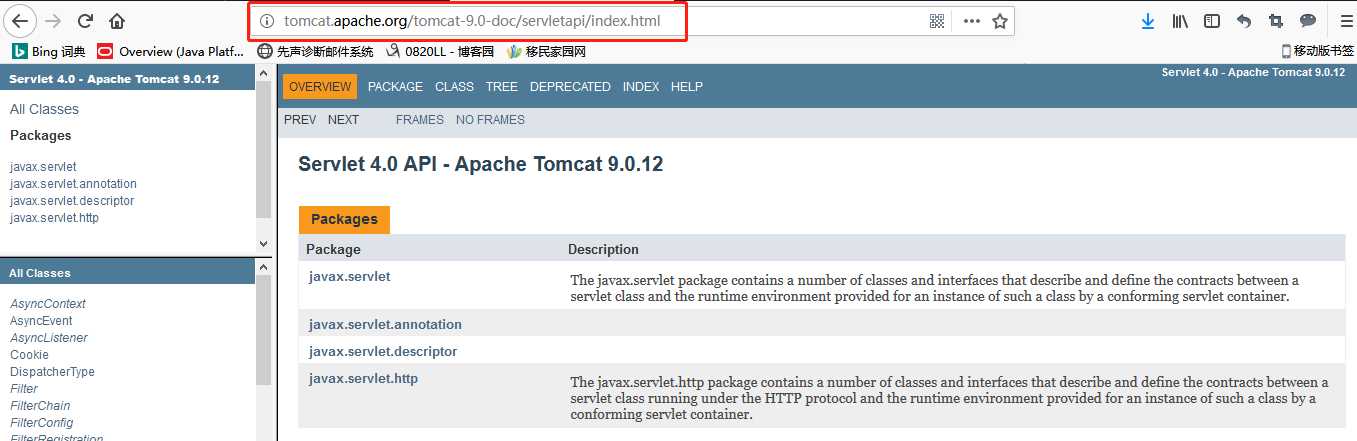
Task: Open the TREE navigation tab
Action: click(x=502, y=87)
